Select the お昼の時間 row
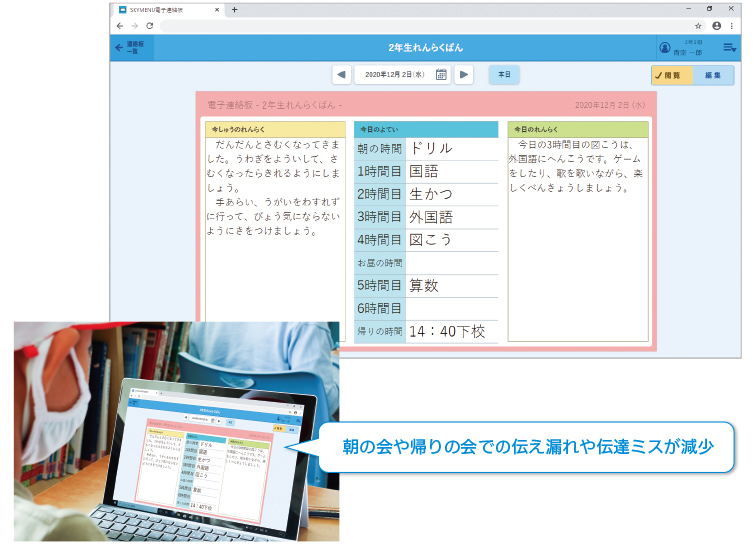Viewport: 754px width, 544px height. point(426,263)
